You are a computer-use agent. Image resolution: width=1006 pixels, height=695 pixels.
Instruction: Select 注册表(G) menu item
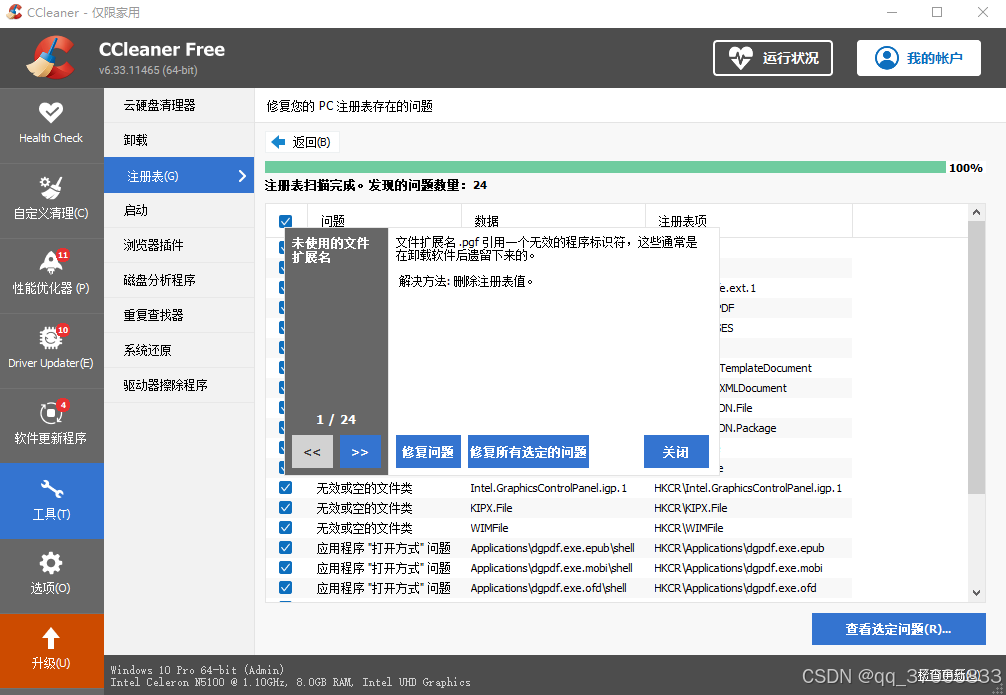179,176
